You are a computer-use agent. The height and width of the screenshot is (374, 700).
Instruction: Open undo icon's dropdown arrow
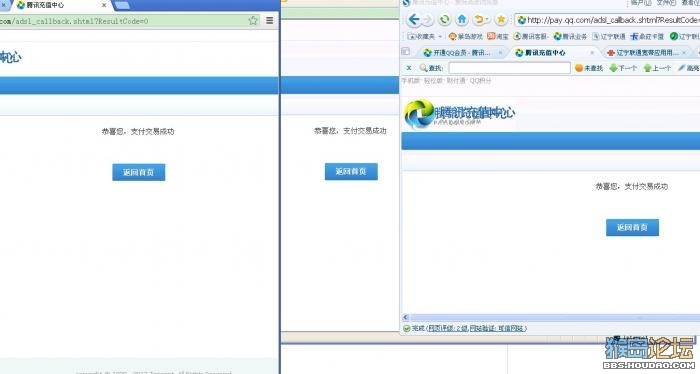click(x=488, y=20)
